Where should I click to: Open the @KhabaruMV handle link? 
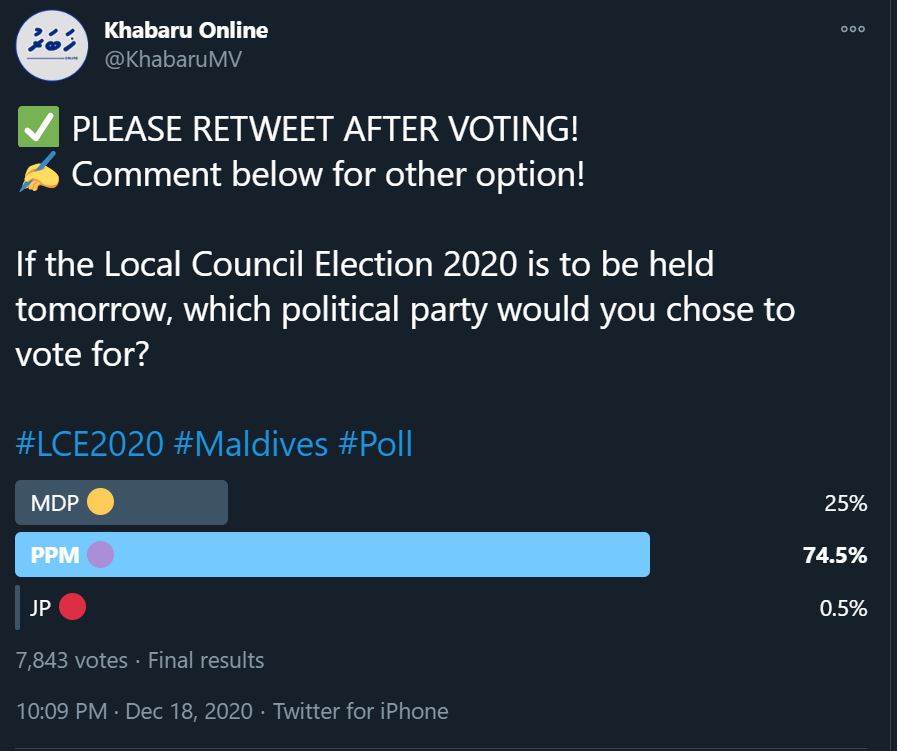click(x=173, y=60)
